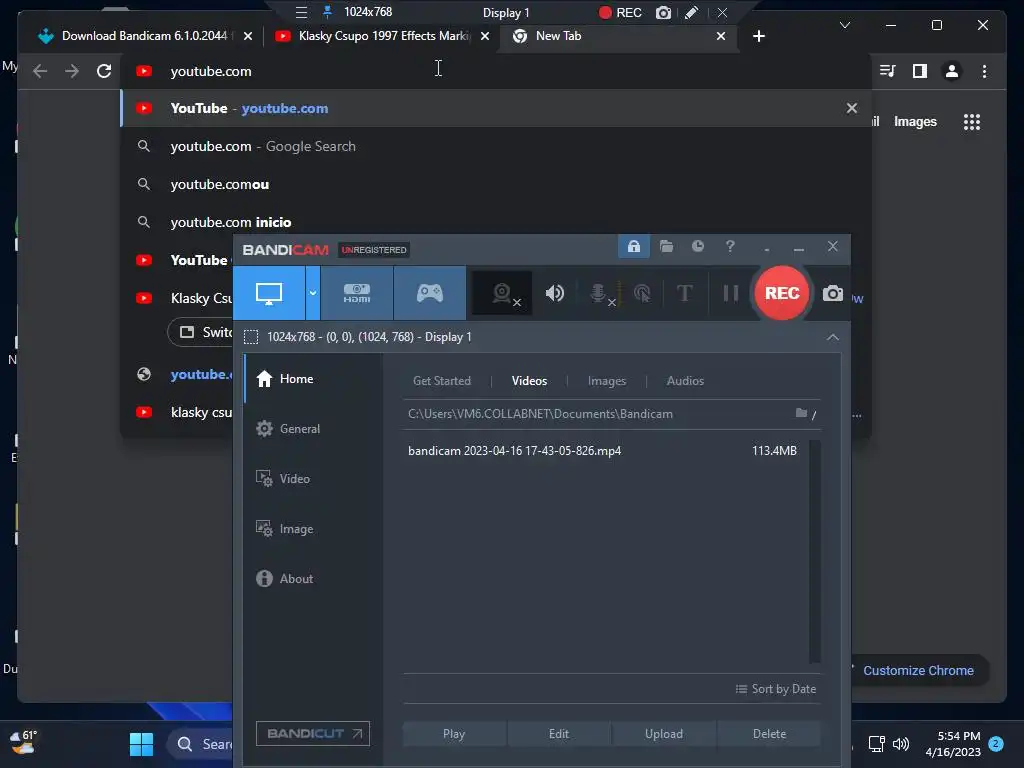The height and width of the screenshot is (768, 1024).
Task: Open the scheduled recording clock icon
Action: (x=698, y=246)
